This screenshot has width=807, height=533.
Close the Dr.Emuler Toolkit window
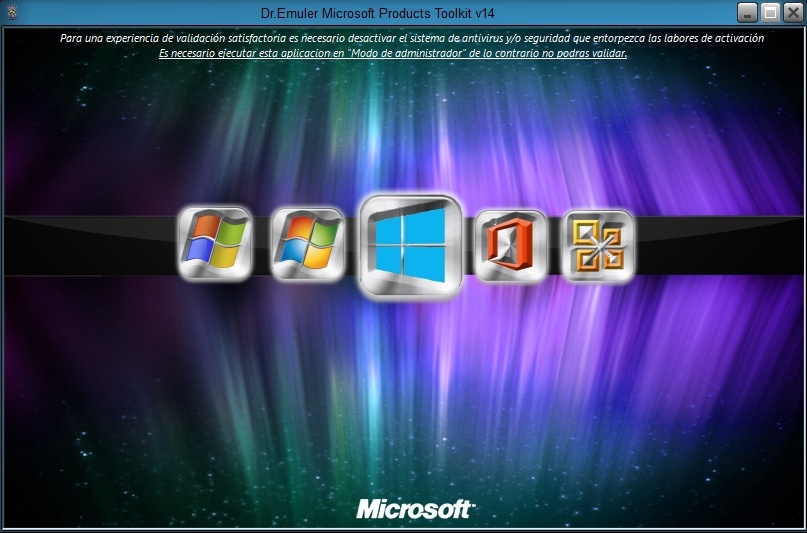793,13
